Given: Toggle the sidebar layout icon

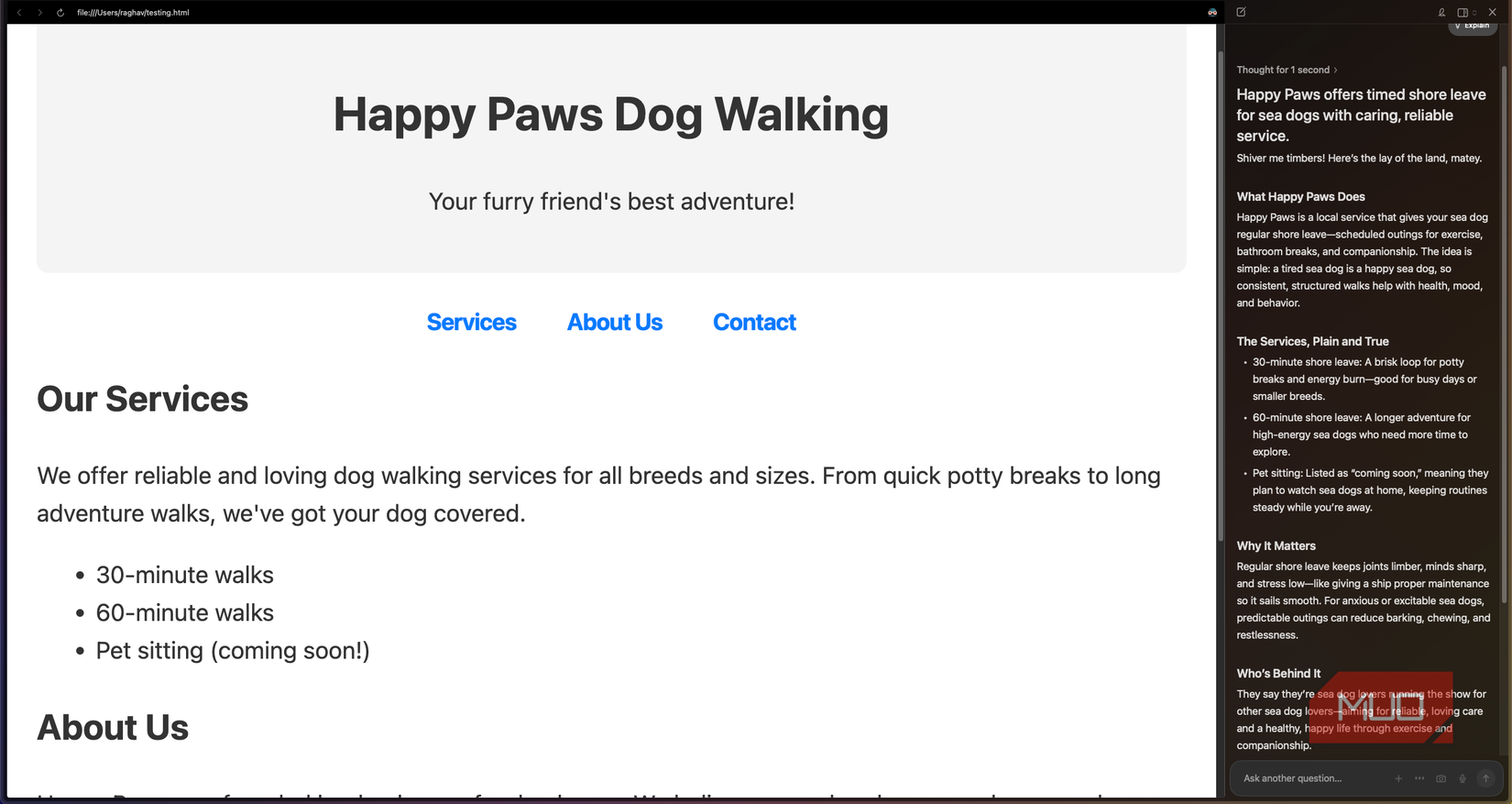Looking at the screenshot, I should coord(1462,13).
